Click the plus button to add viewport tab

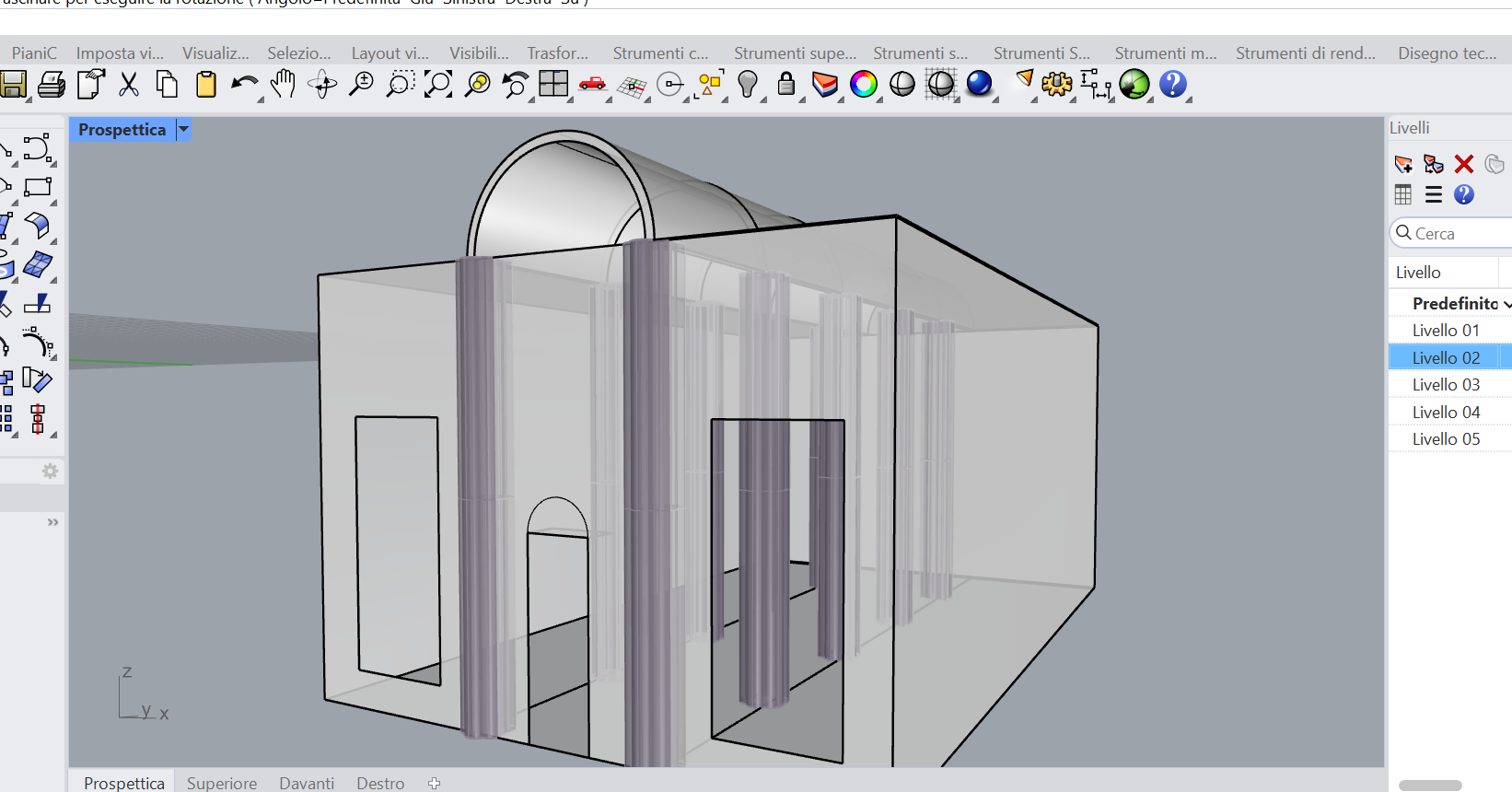pyautogui.click(x=435, y=783)
